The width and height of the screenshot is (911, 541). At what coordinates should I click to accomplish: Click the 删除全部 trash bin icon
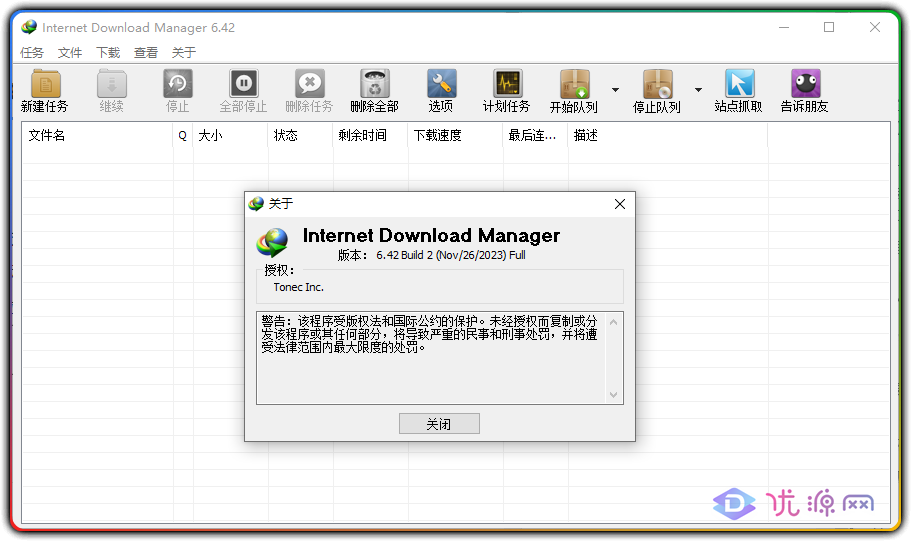point(375,84)
